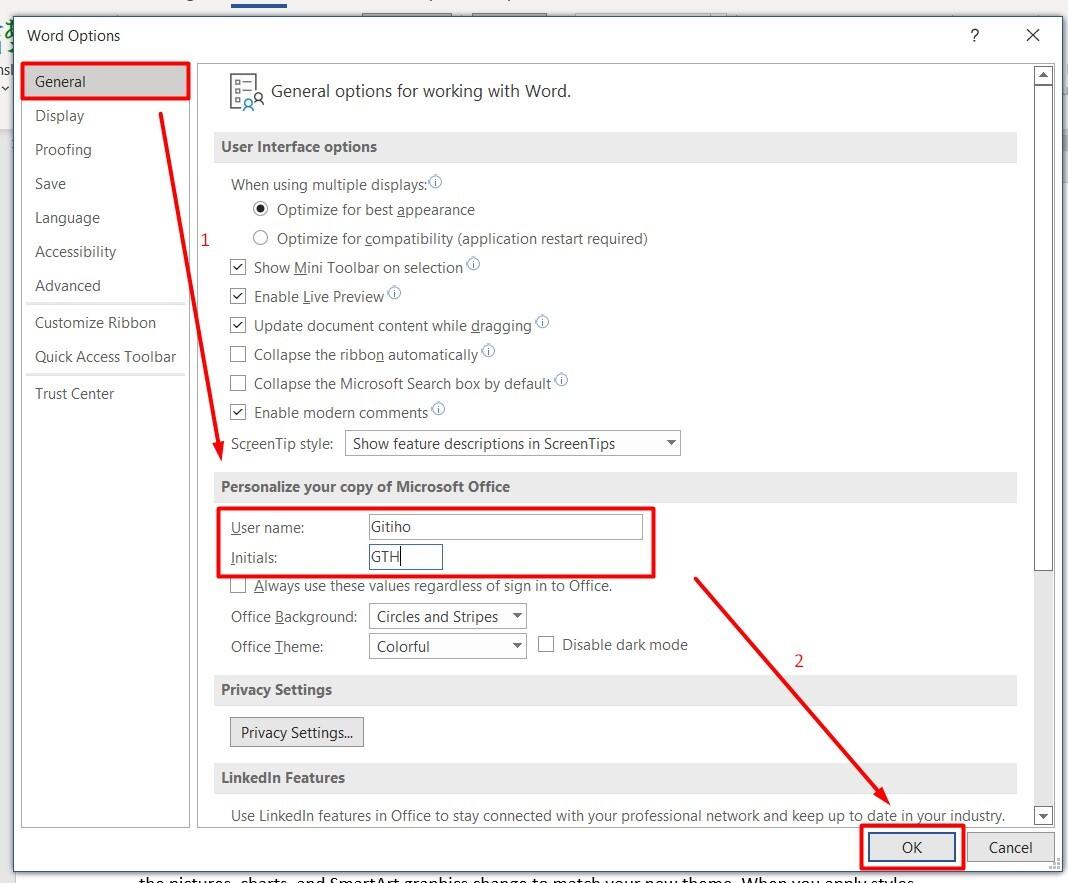Open the Proofing category
Image resolution: width=1068 pixels, height=883 pixels.
click(105, 150)
